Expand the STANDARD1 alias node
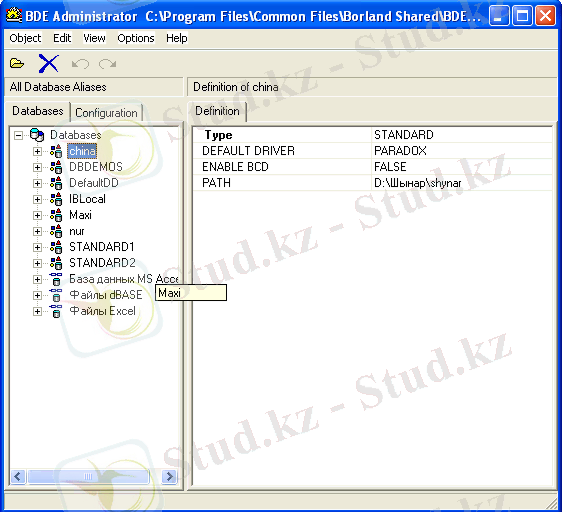Viewport: 562px width, 512px height. coord(37,247)
